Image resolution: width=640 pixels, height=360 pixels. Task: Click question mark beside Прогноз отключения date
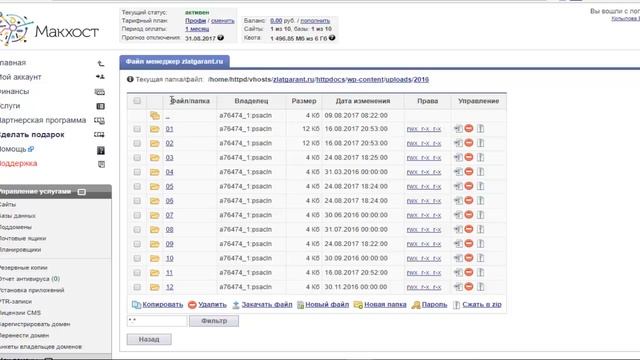click(220, 38)
